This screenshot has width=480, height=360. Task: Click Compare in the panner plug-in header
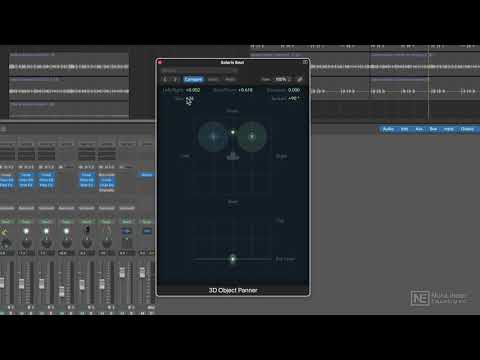(x=193, y=79)
